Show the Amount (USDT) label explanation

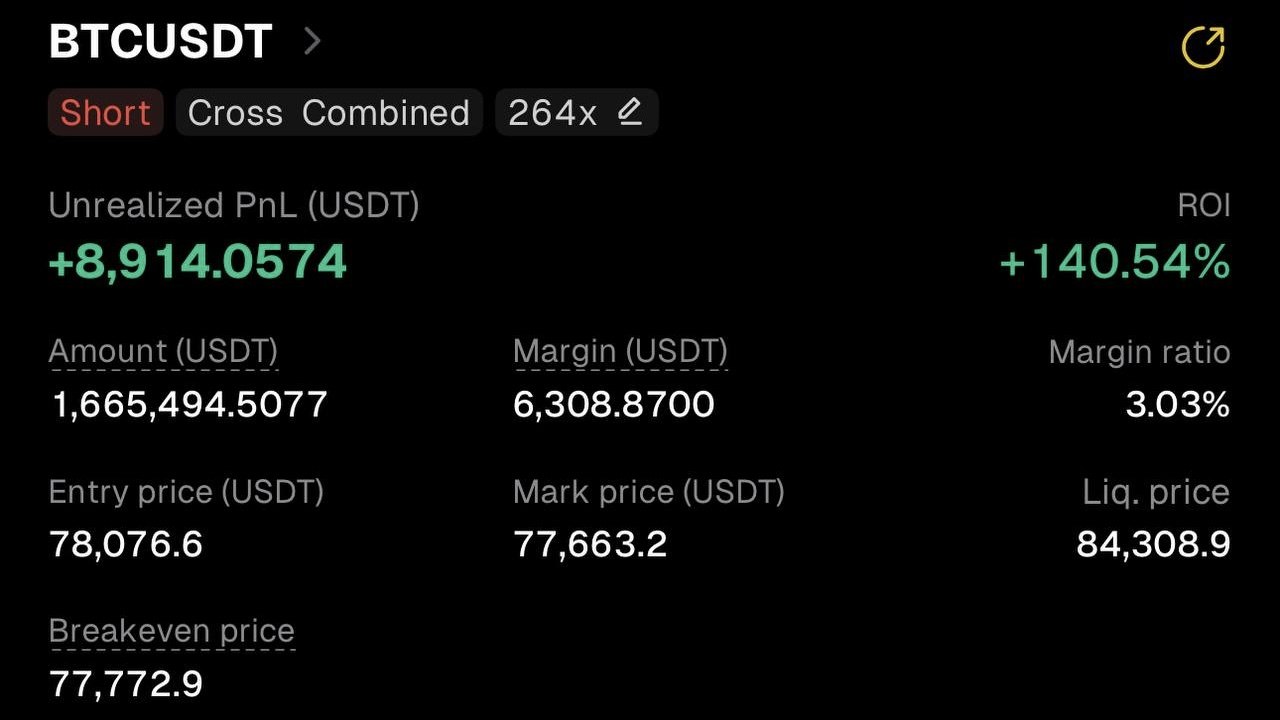pyautogui.click(x=163, y=352)
